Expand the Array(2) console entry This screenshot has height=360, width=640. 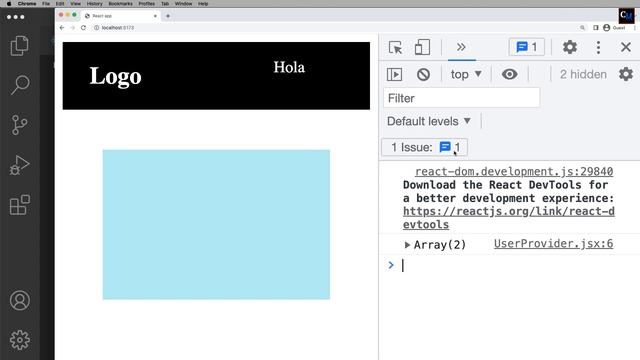click(x=407, y=245)
